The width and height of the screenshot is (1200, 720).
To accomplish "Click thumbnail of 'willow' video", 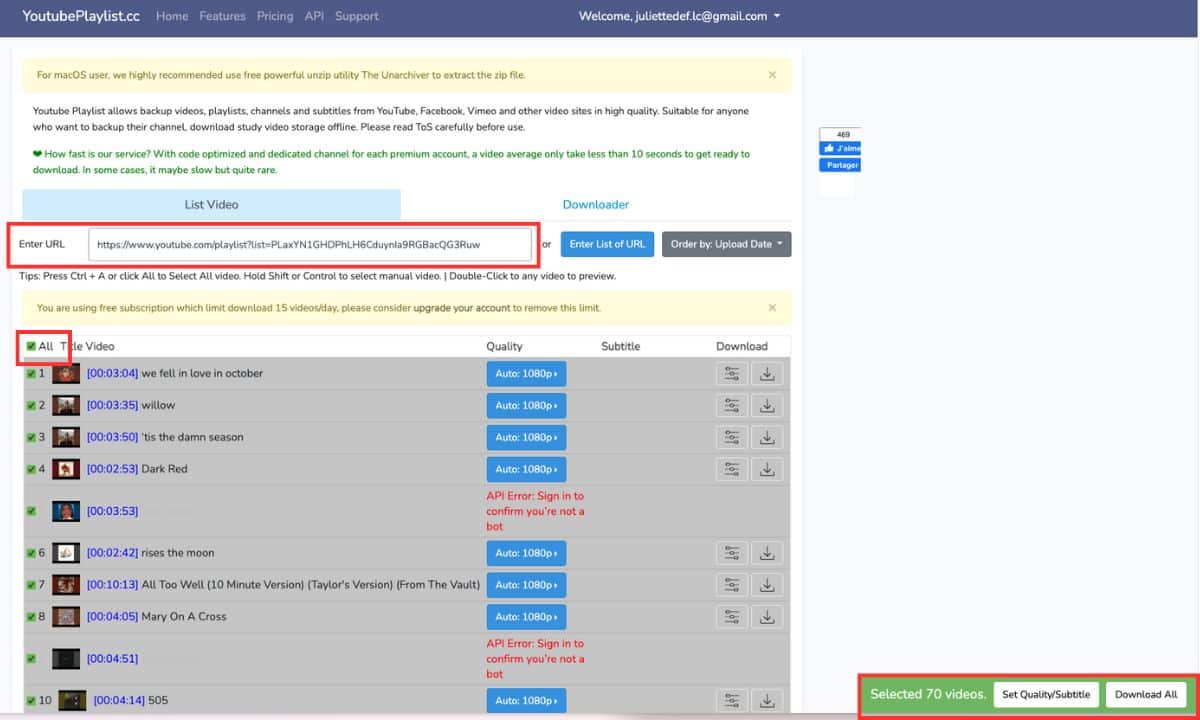I will pyautogui.click(x=66, y=406).
